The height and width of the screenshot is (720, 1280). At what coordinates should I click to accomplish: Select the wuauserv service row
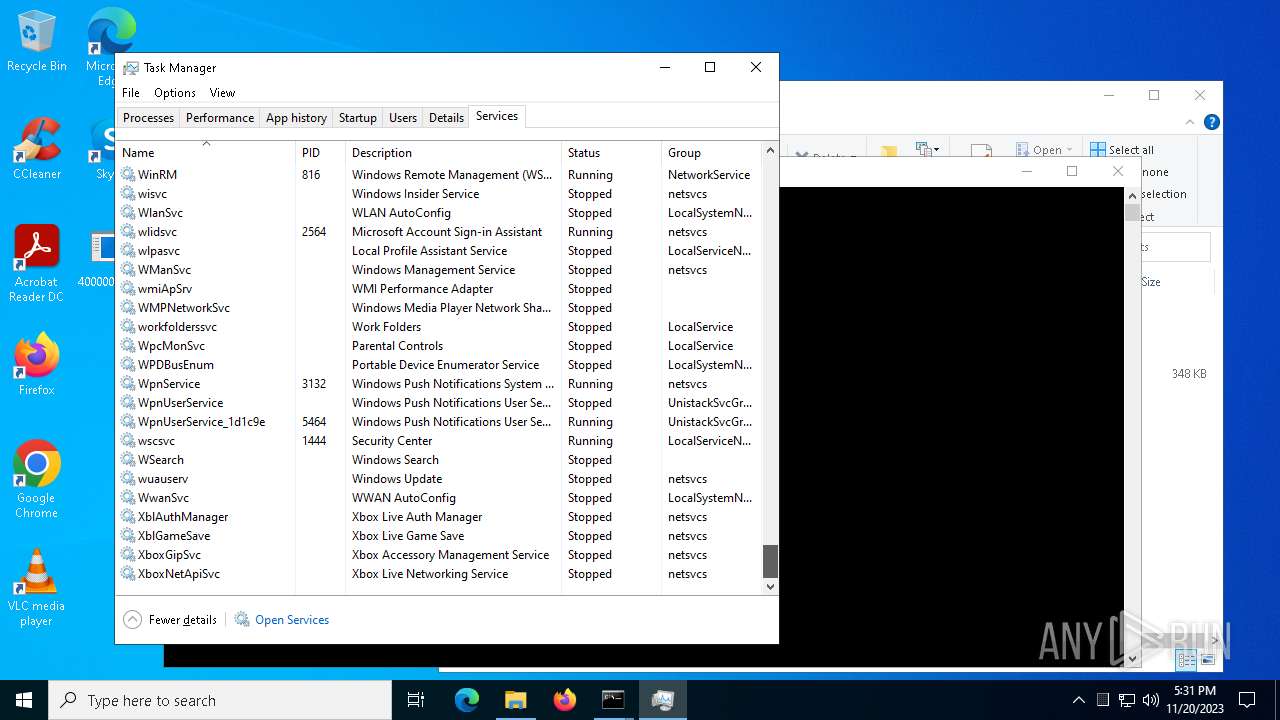click(439, 479)
